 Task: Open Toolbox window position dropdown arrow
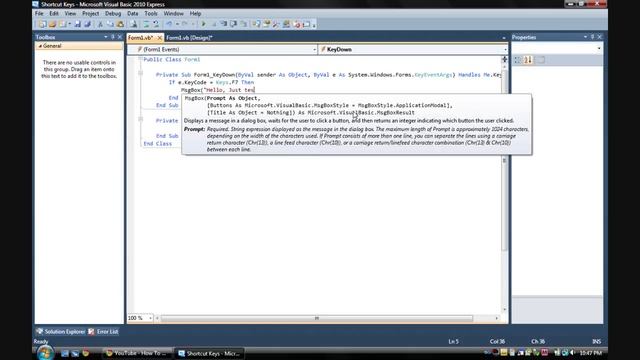tap(106, 37)
